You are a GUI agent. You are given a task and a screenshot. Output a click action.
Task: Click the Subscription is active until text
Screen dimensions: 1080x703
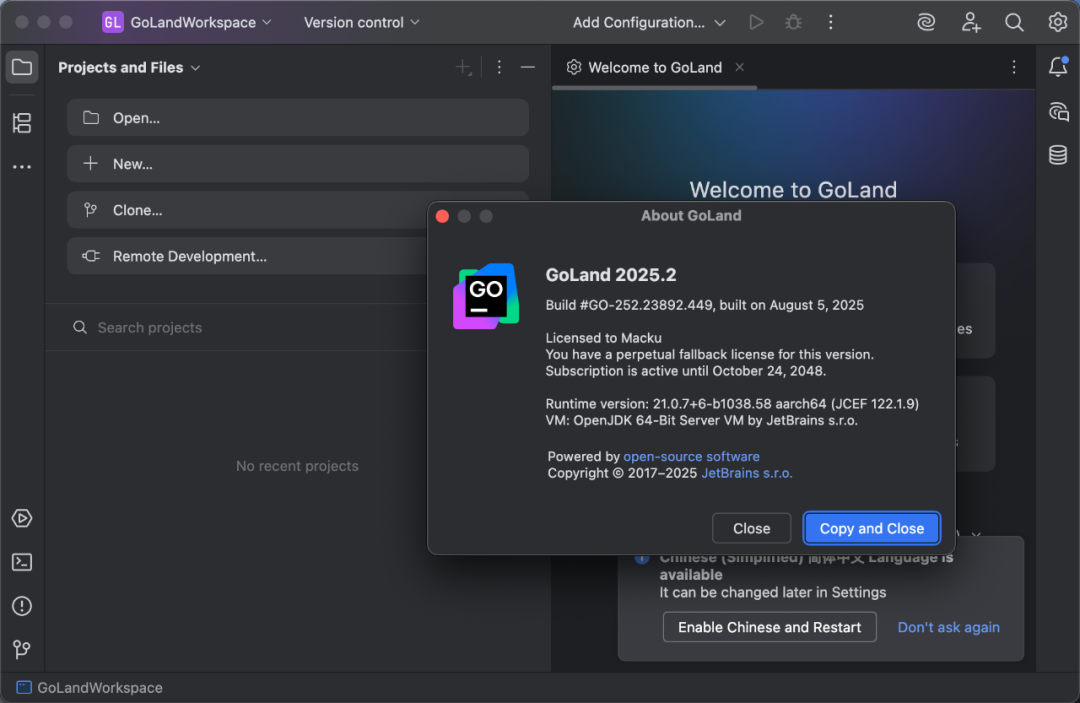(x=685, y=371)
